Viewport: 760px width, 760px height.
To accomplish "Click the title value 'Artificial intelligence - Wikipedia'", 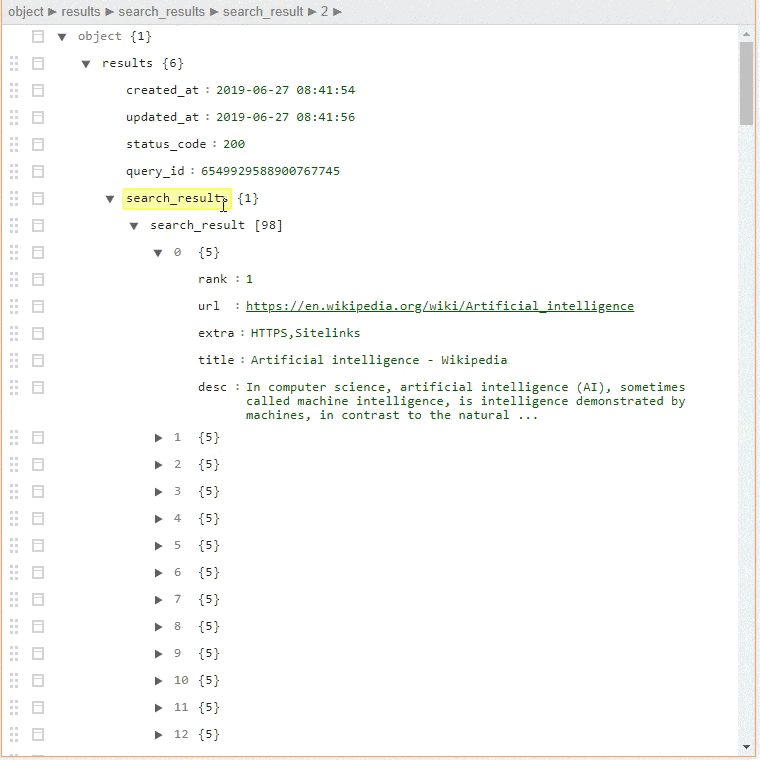I will tap(378, 360).
